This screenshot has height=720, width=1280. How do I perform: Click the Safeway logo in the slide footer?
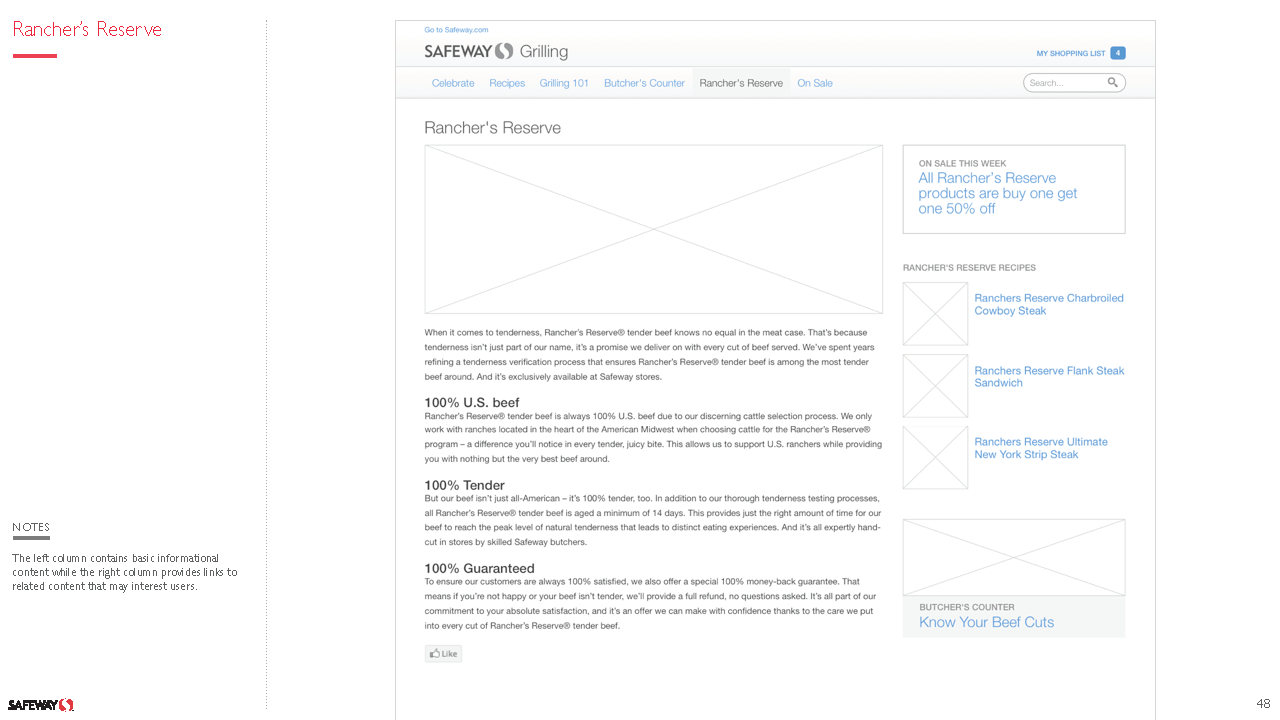[41, 705]
